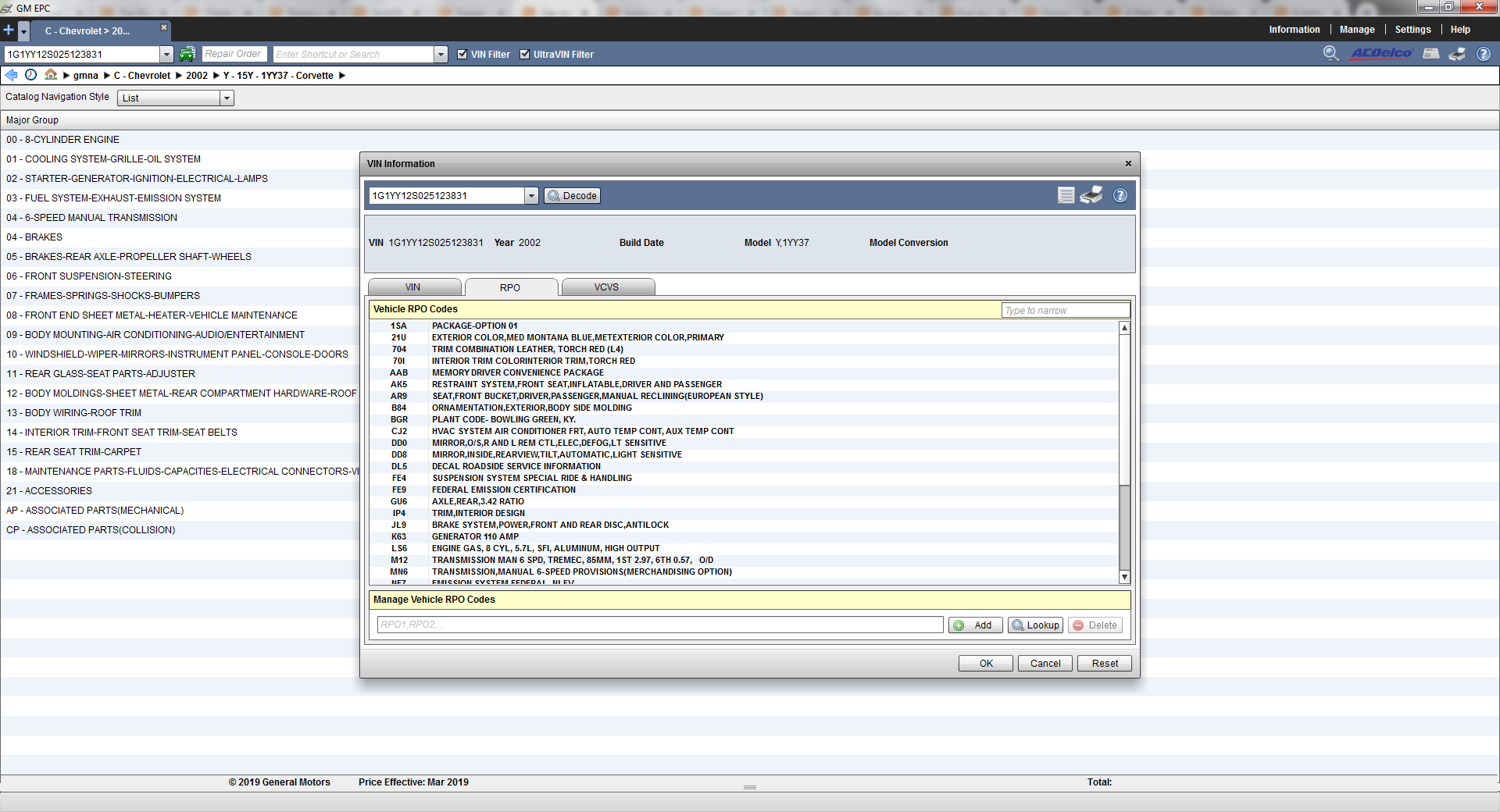This screenshot has width=1500, height=812.
Task: Click the Reset button
Action: [1105, 663]
